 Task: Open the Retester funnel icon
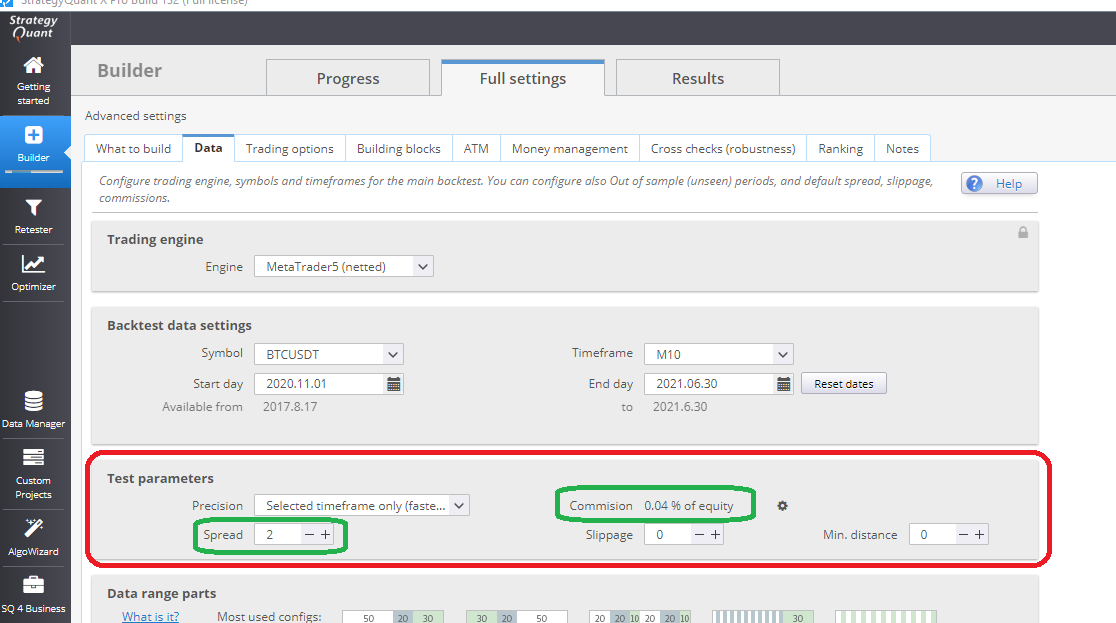[x=33, y=208]
